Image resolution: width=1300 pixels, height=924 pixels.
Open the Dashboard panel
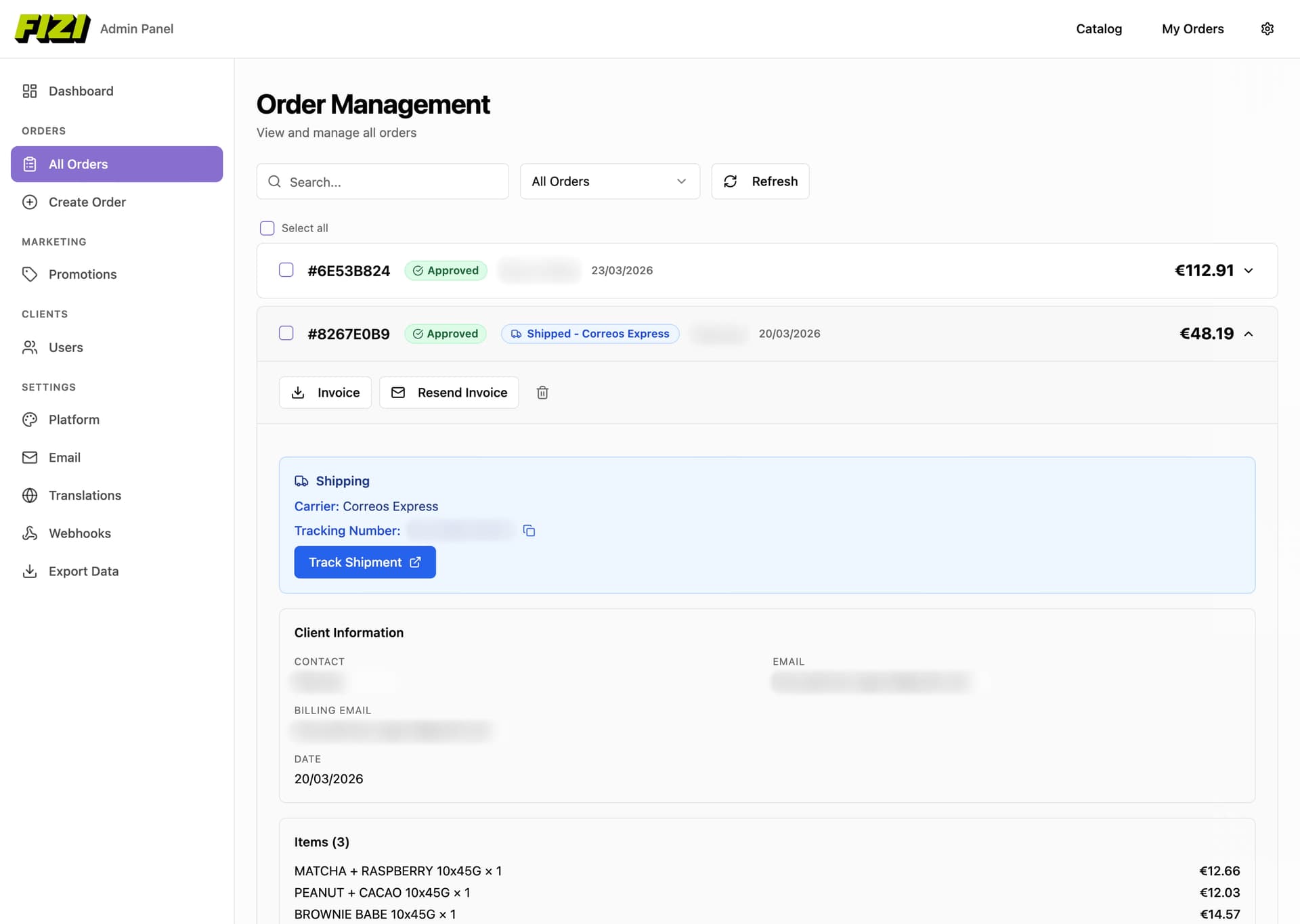[x=81, y=91]
